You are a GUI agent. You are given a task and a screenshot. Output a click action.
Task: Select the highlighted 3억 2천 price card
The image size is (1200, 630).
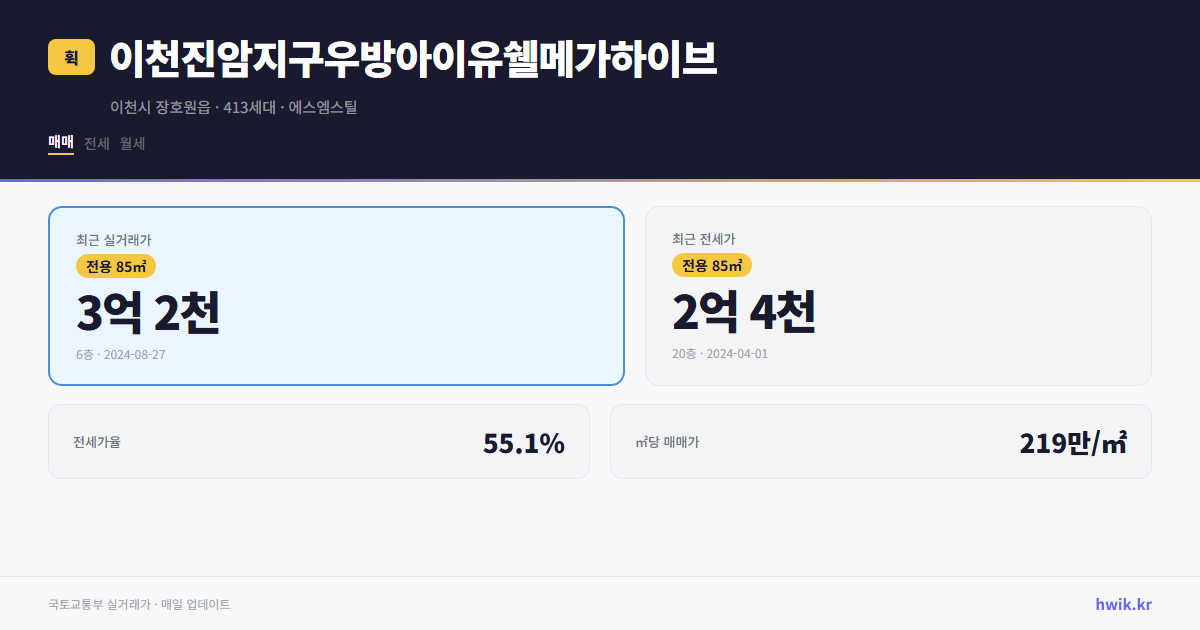coord(336,295)
